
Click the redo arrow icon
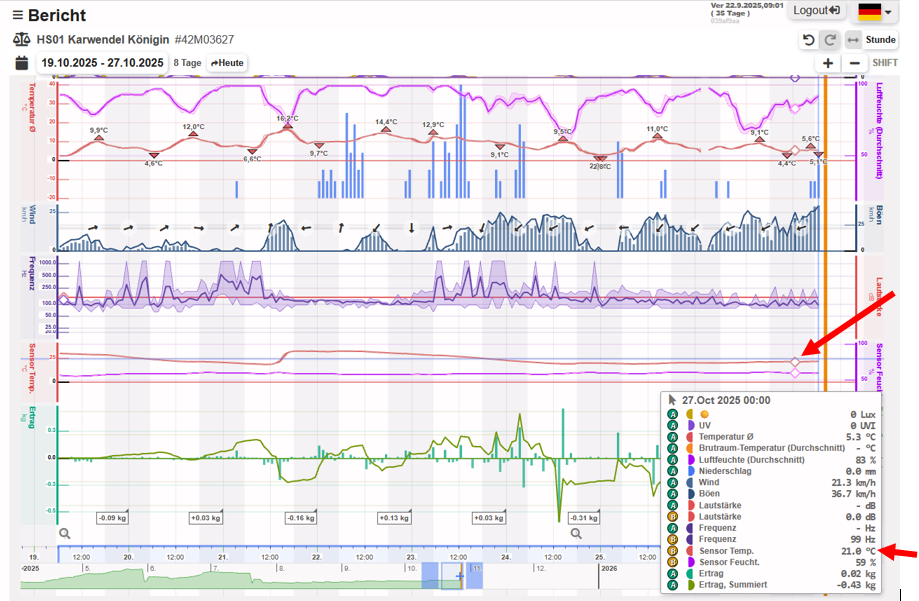click(x=830, y=40)
